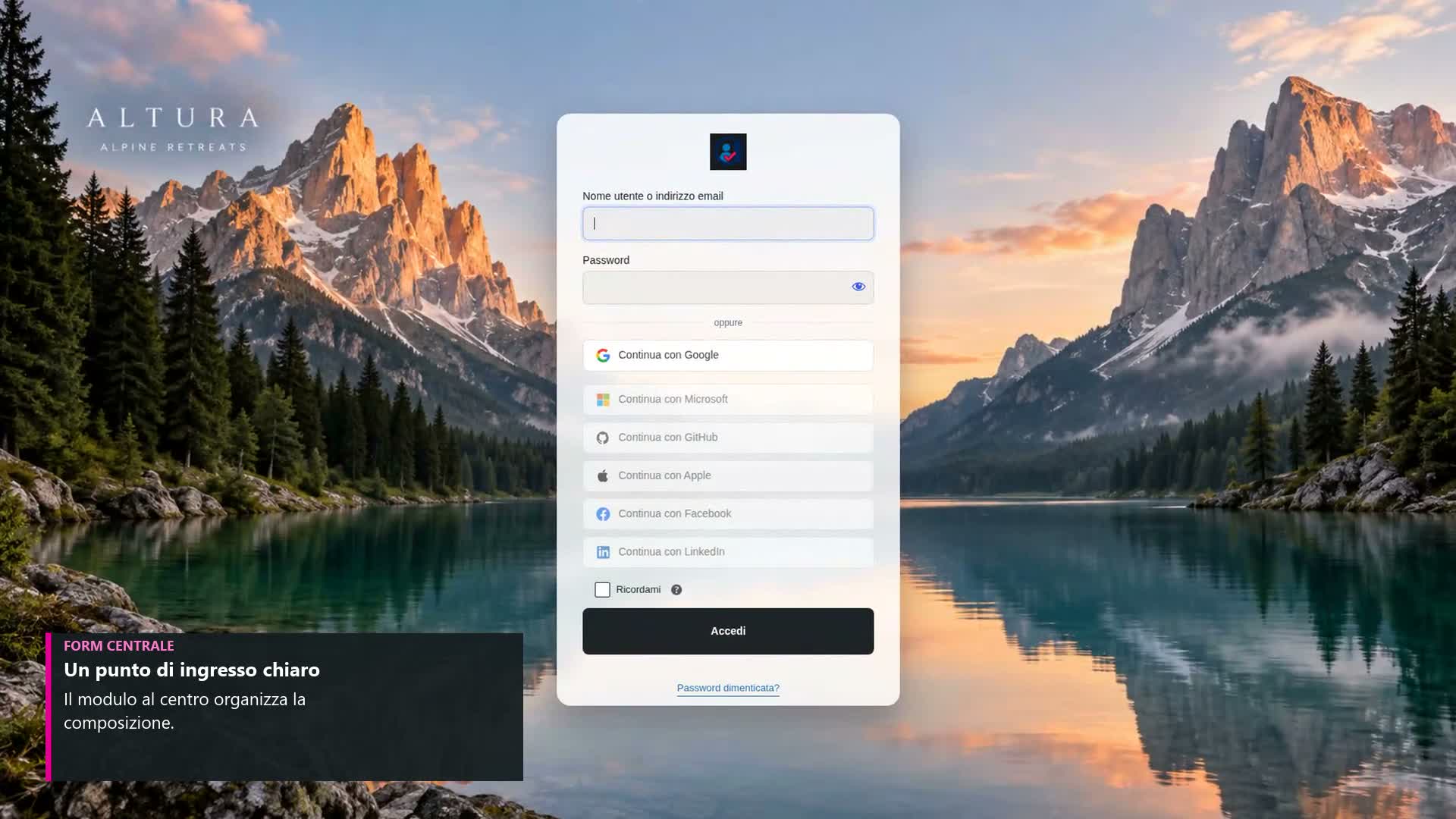This screenshot has height=819, width=1456.
Task: Enable the Ricordami checkbox
Action: point(602,589)
